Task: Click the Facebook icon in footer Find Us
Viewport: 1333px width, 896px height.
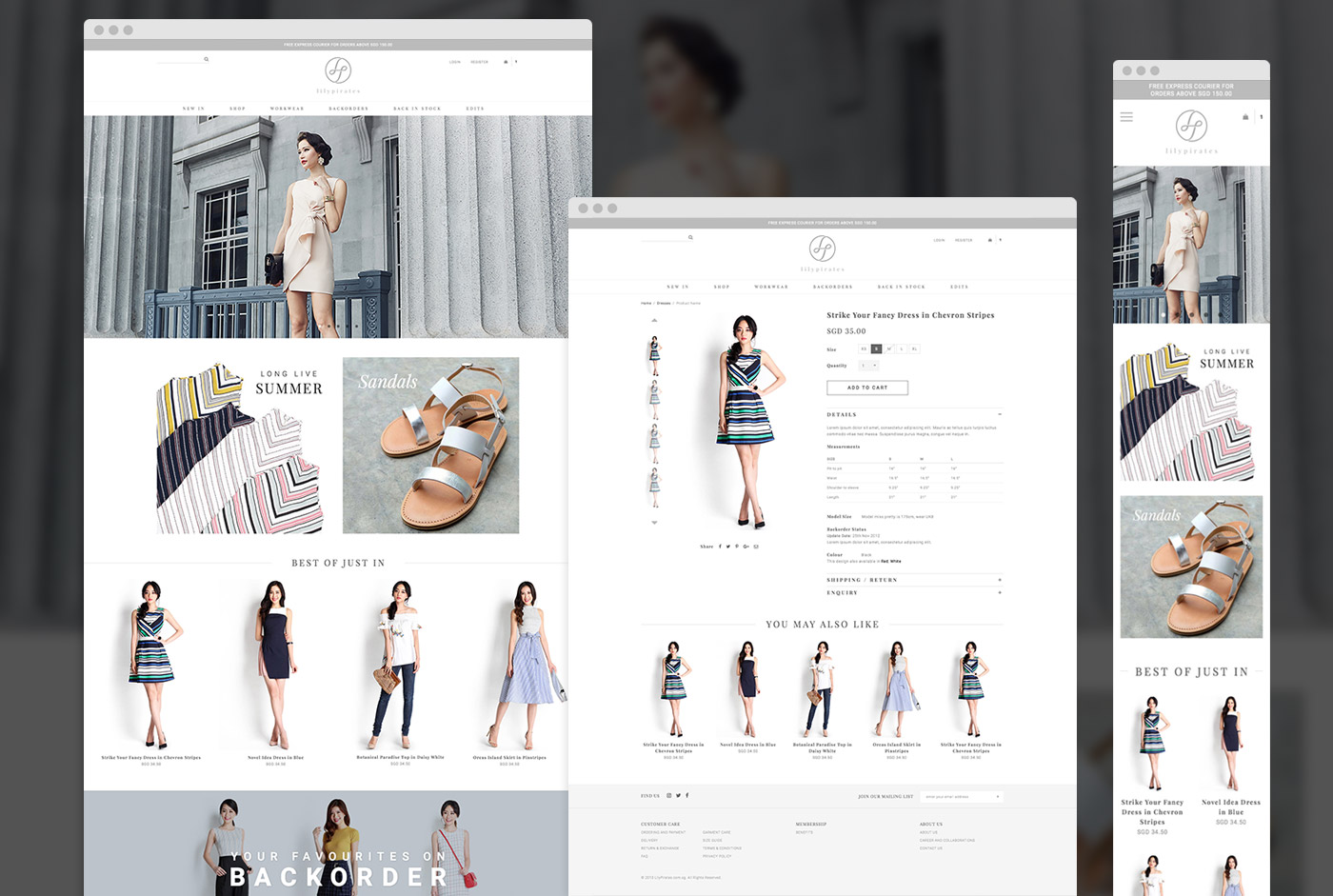Action: pos(687,795)
